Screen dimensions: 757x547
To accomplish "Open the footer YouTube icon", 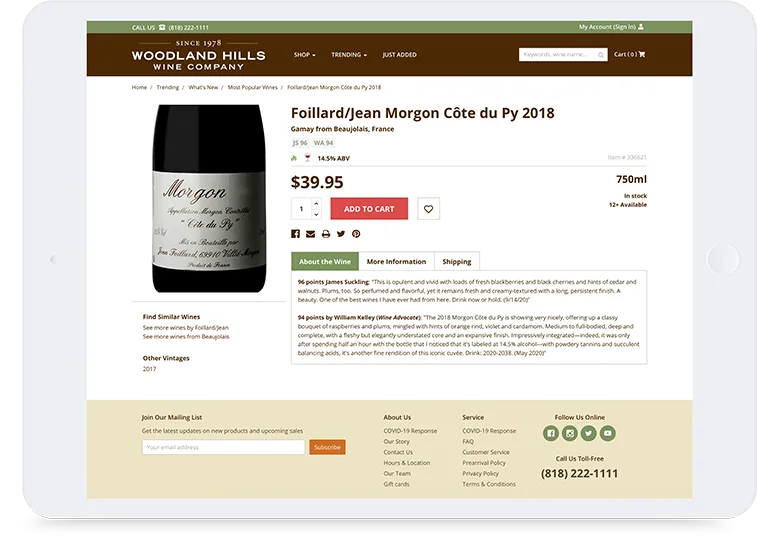I will [x=607, y=433].
